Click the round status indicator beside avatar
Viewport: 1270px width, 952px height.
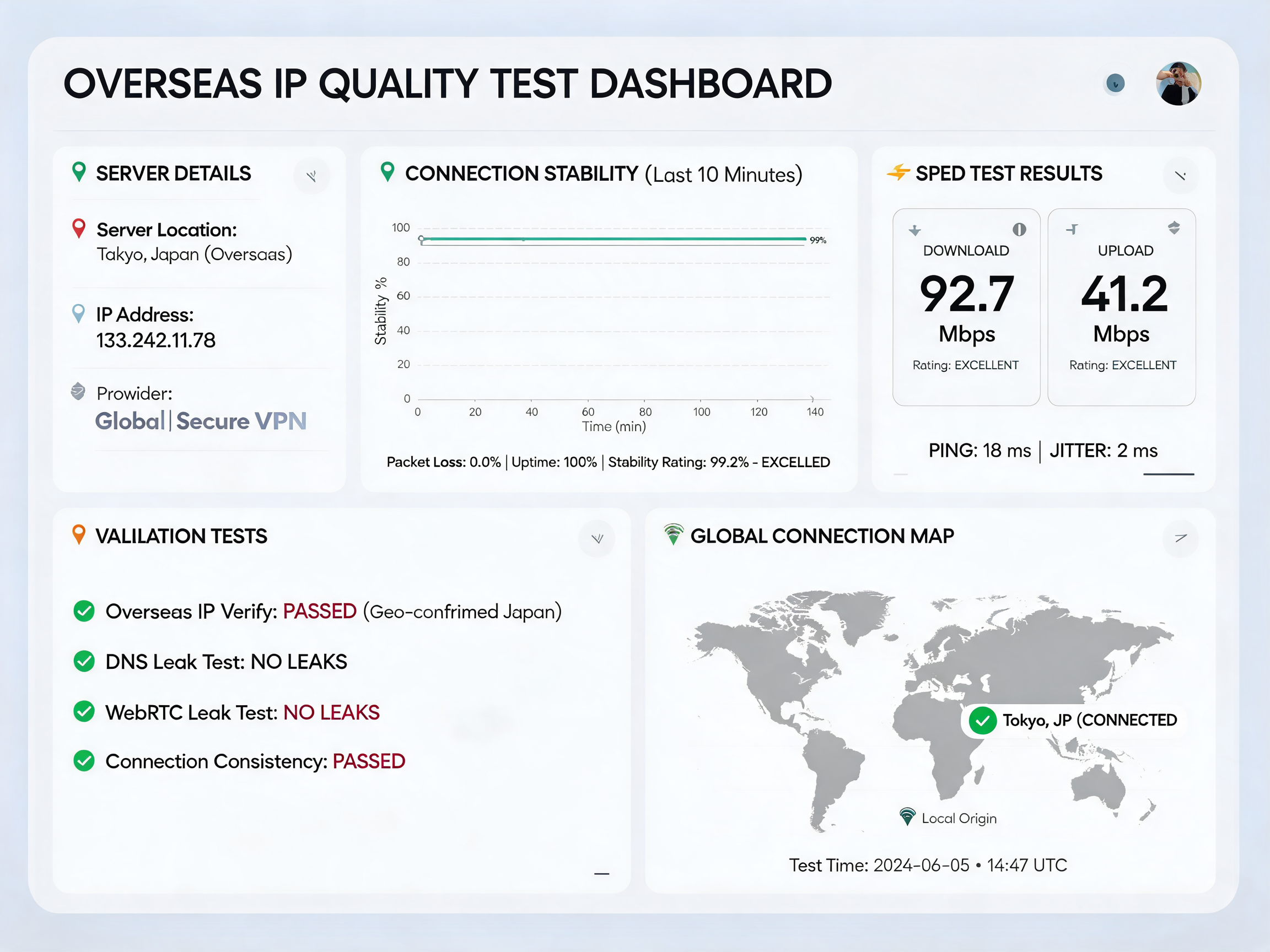[x=1115, y=84]
